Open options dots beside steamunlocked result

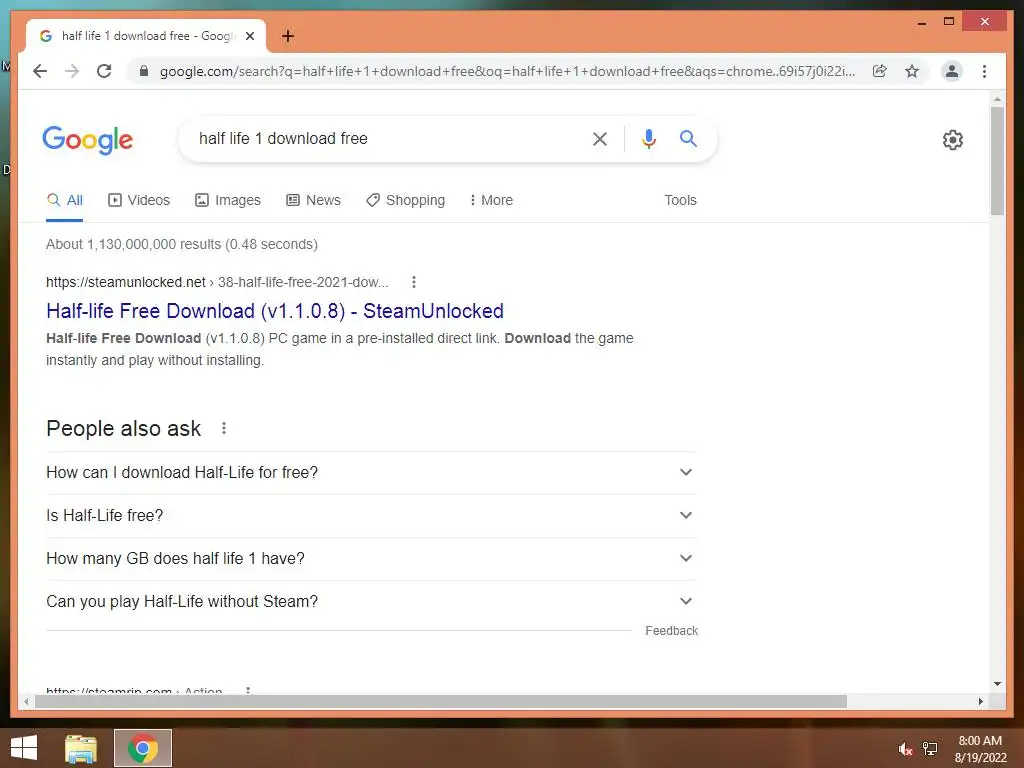click(413, 282)
